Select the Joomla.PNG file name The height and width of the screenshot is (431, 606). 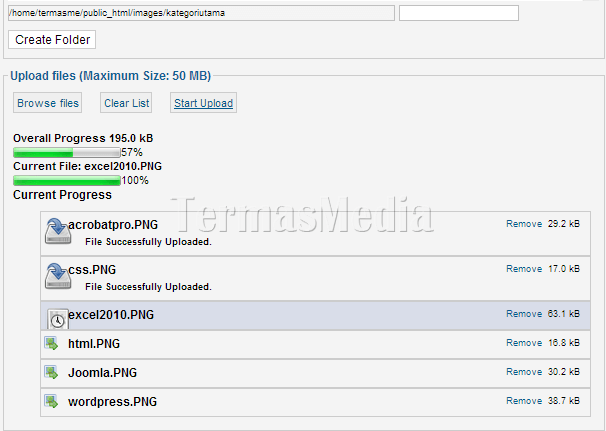pyautogui.click(x=102, y=373)
